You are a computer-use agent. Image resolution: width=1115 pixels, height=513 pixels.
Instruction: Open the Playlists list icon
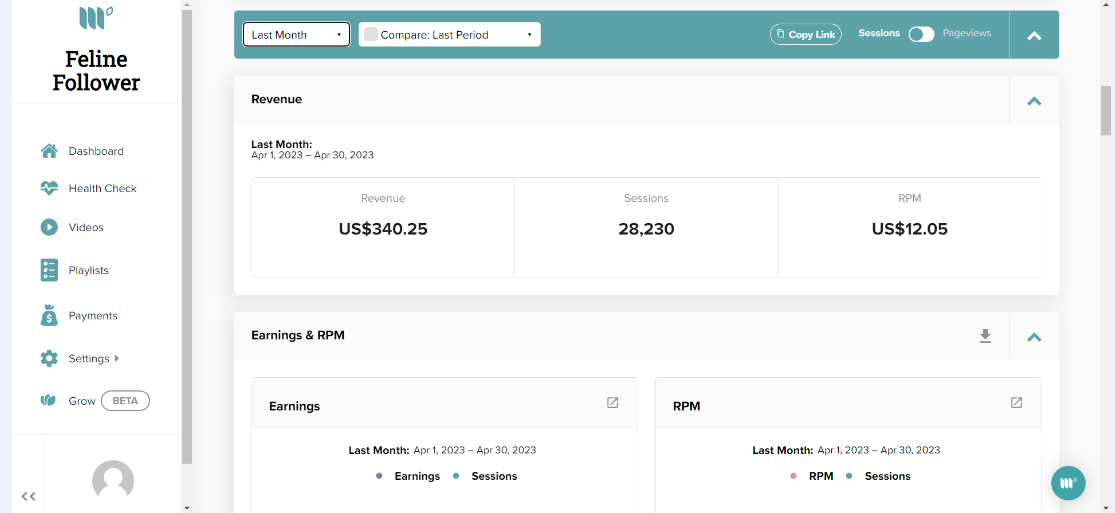tap(49, 270)
